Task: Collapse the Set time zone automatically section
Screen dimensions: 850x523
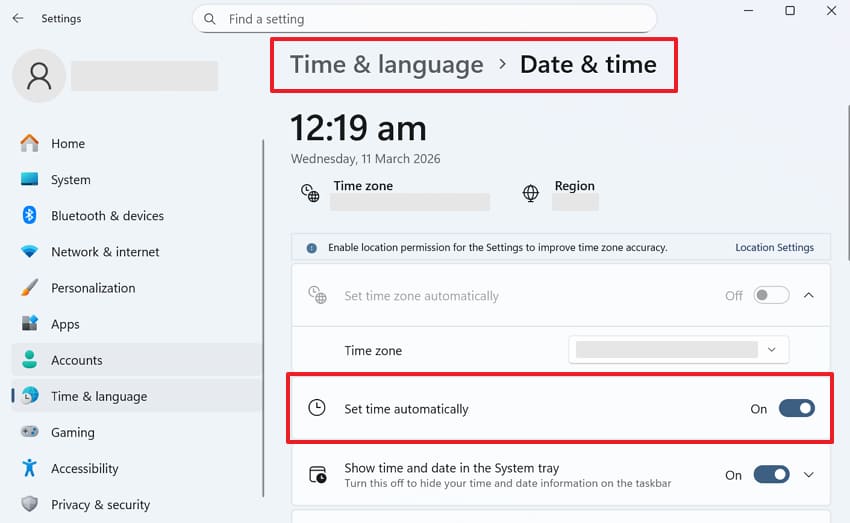Action: click(809, 295)
